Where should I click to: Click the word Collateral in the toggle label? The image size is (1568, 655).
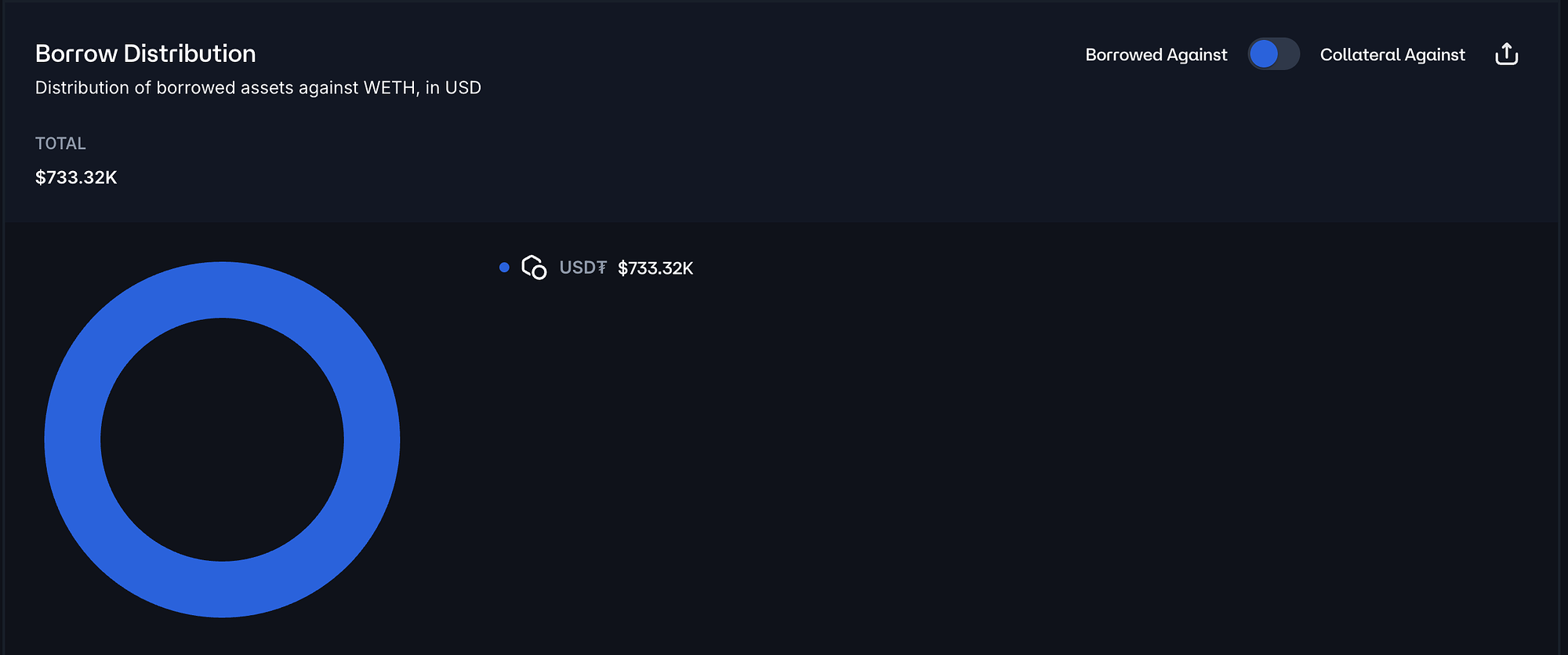(1359, 55)
